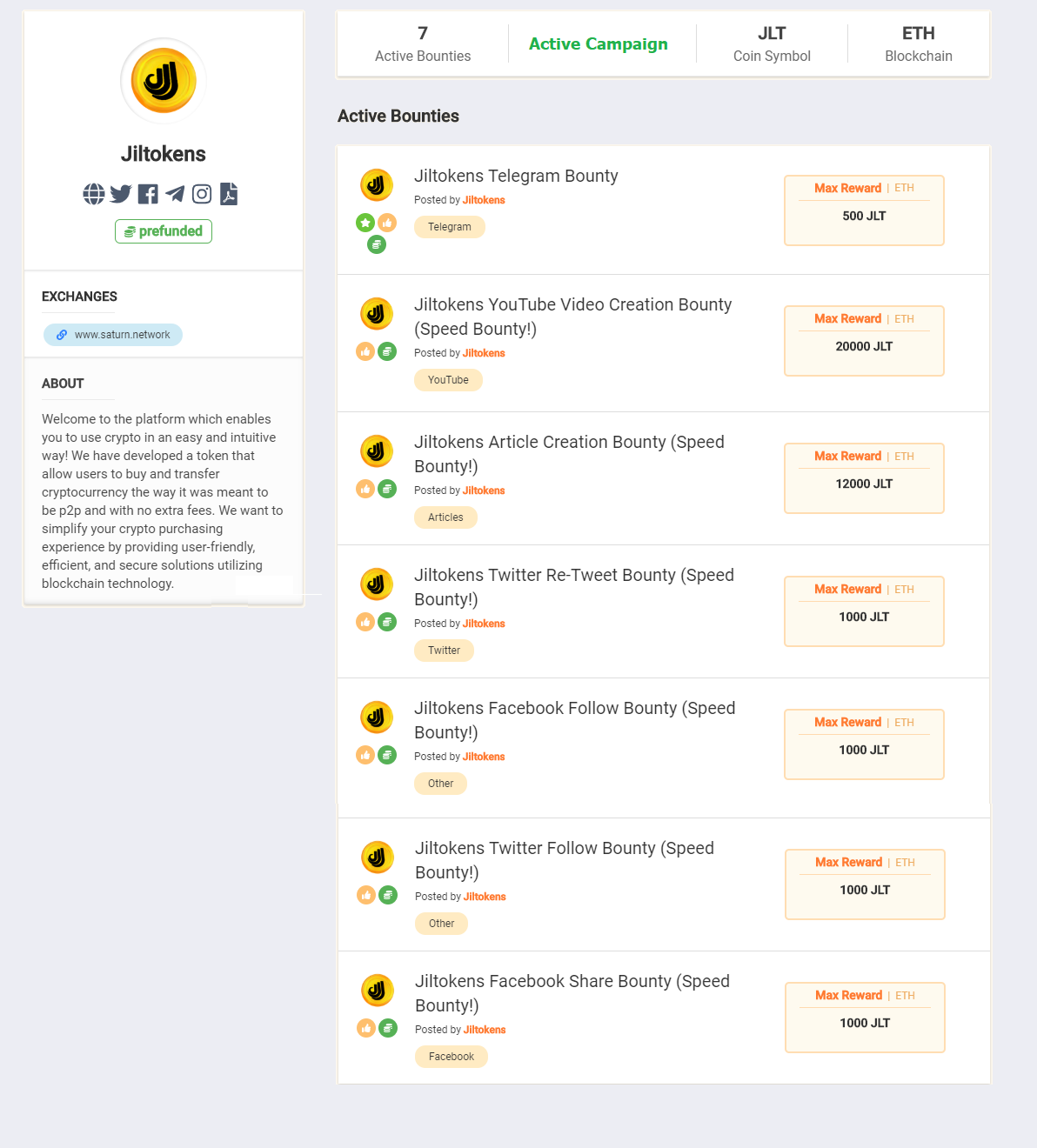This screenshot has height=1148, width=1037.
Task: Open the Jiltokens website globe icon
Action: (94, 194)
